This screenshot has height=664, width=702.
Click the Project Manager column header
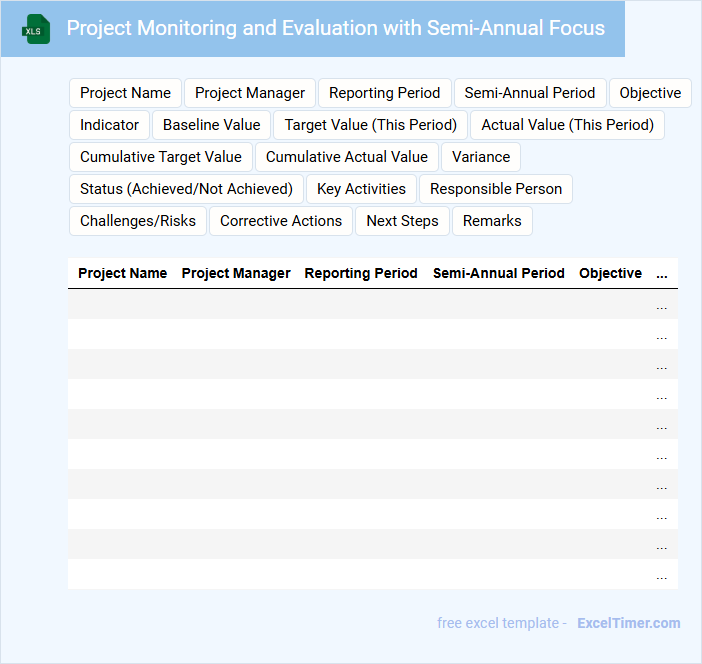pyautogui.click(x=236, y=273)
